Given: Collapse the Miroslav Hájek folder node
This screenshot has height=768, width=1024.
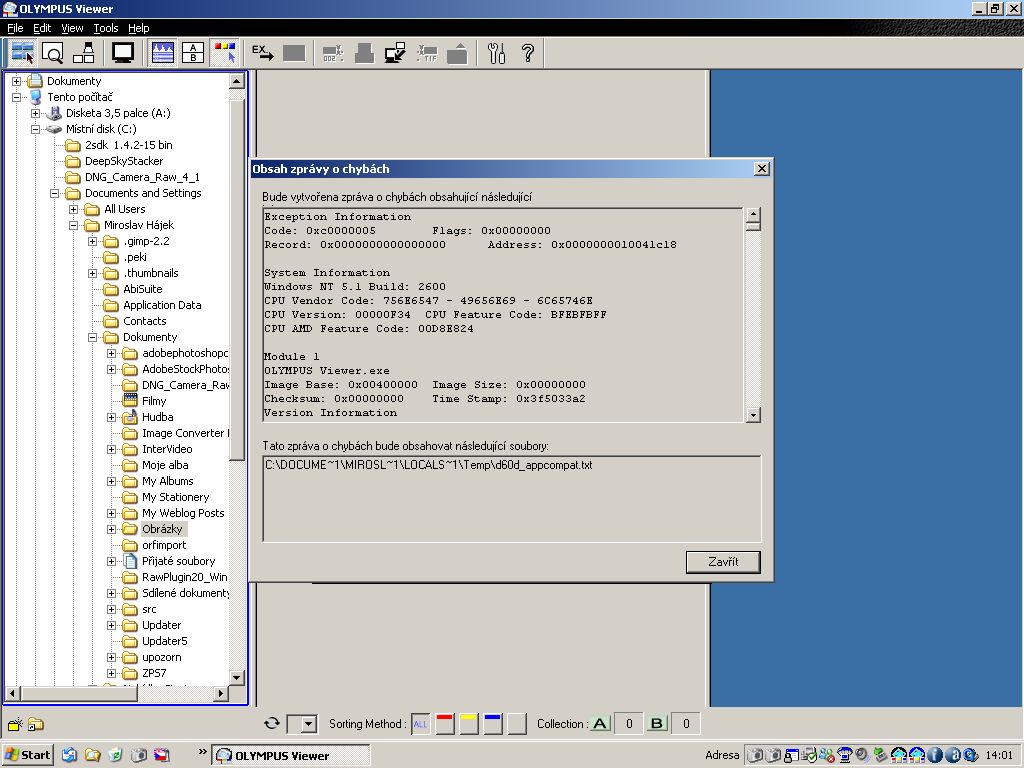Looking at the screenshot, I should (x=74, y=225).
